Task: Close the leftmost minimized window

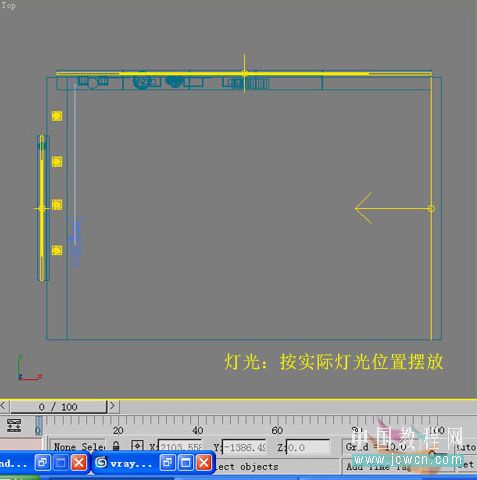Action: tap(79, 463)
